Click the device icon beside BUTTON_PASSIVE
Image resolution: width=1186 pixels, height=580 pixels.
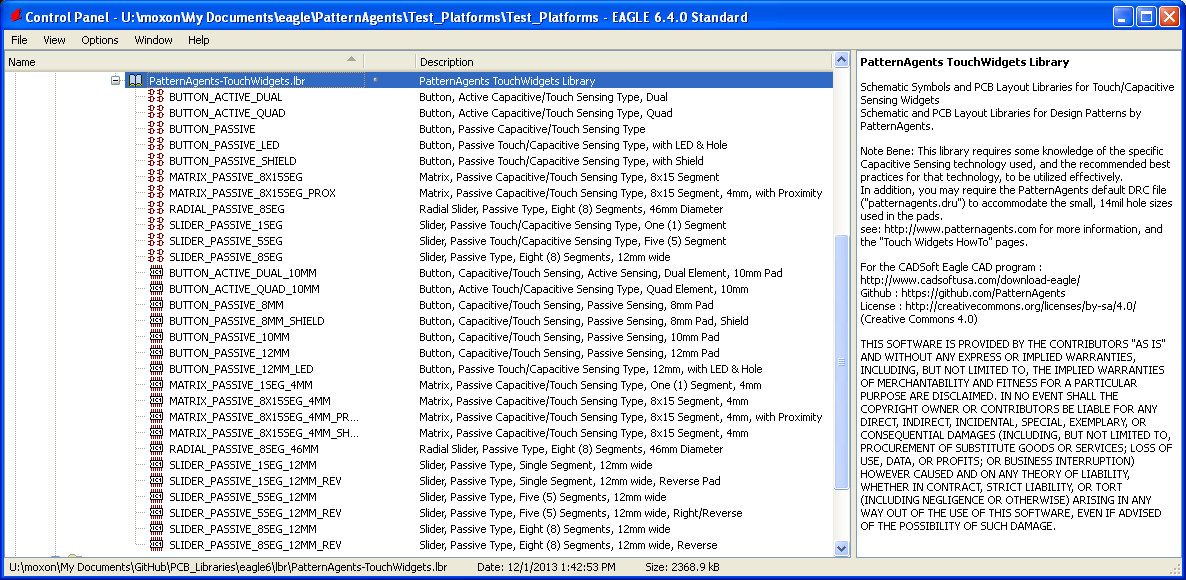click(x=156, y=129)
